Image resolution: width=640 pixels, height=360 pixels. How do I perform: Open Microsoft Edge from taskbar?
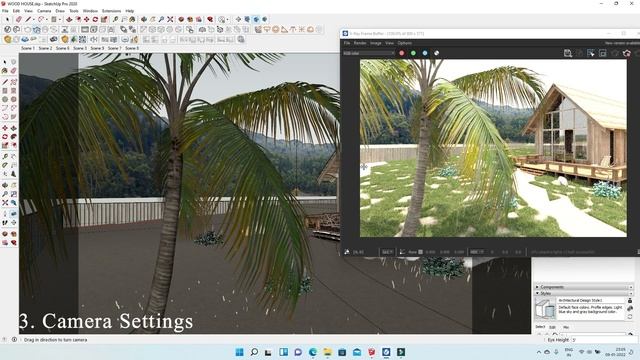point(313,352)
